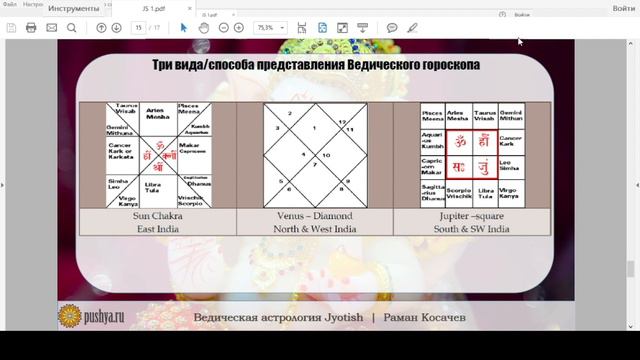Click the 'East India' label

pos(158,229)
